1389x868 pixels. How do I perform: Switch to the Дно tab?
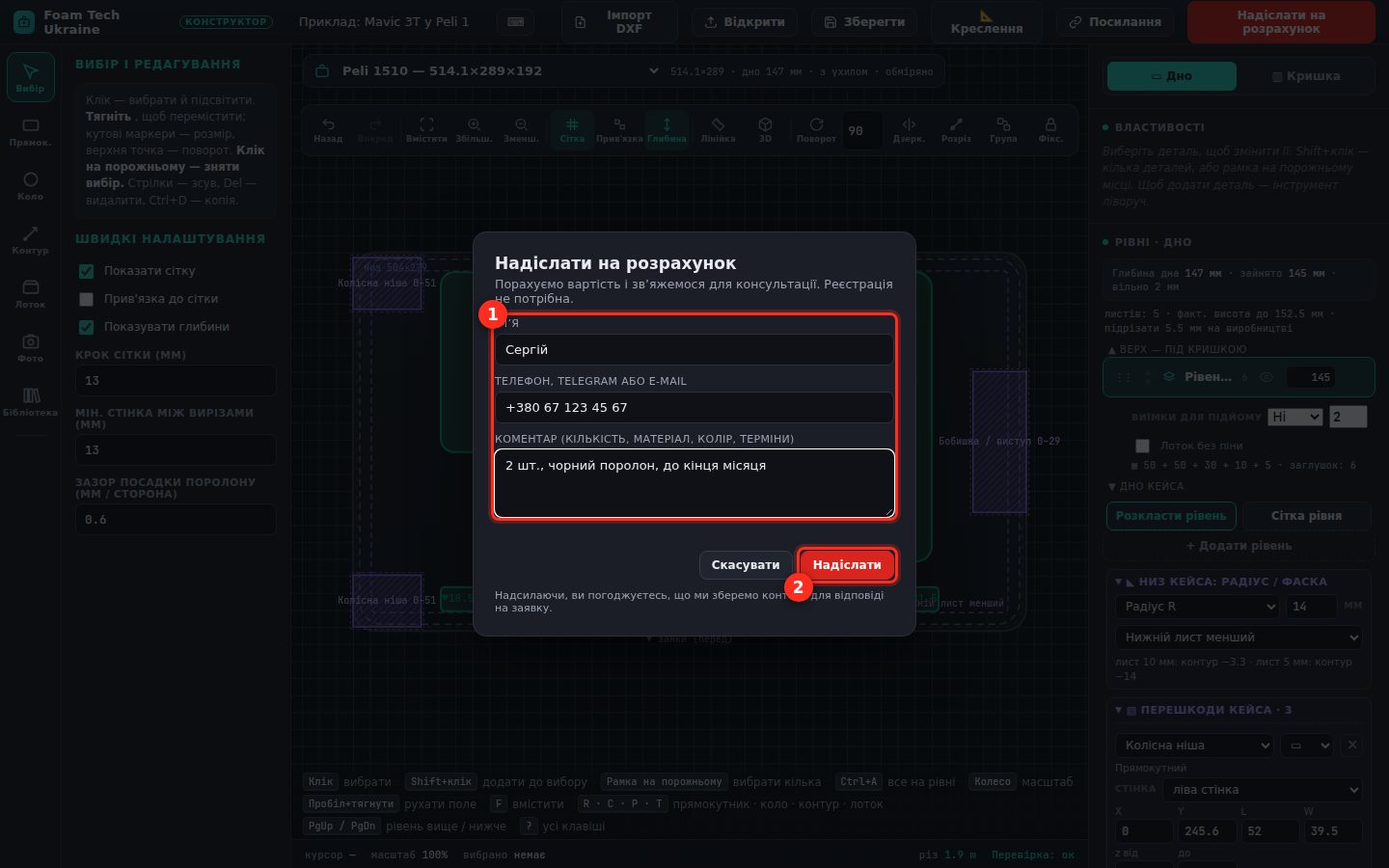[x=1172, y=76]
